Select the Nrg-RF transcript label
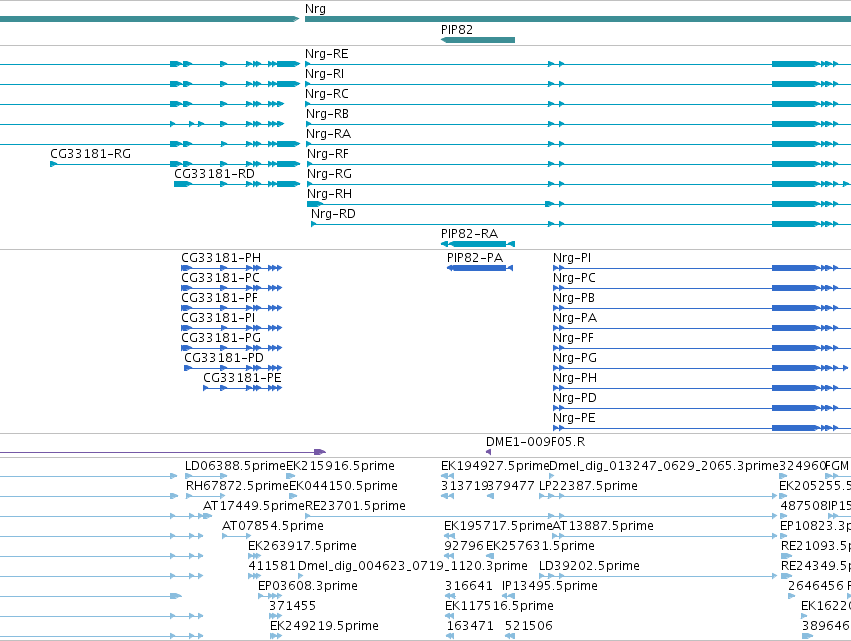 click(x=328, y=154)
